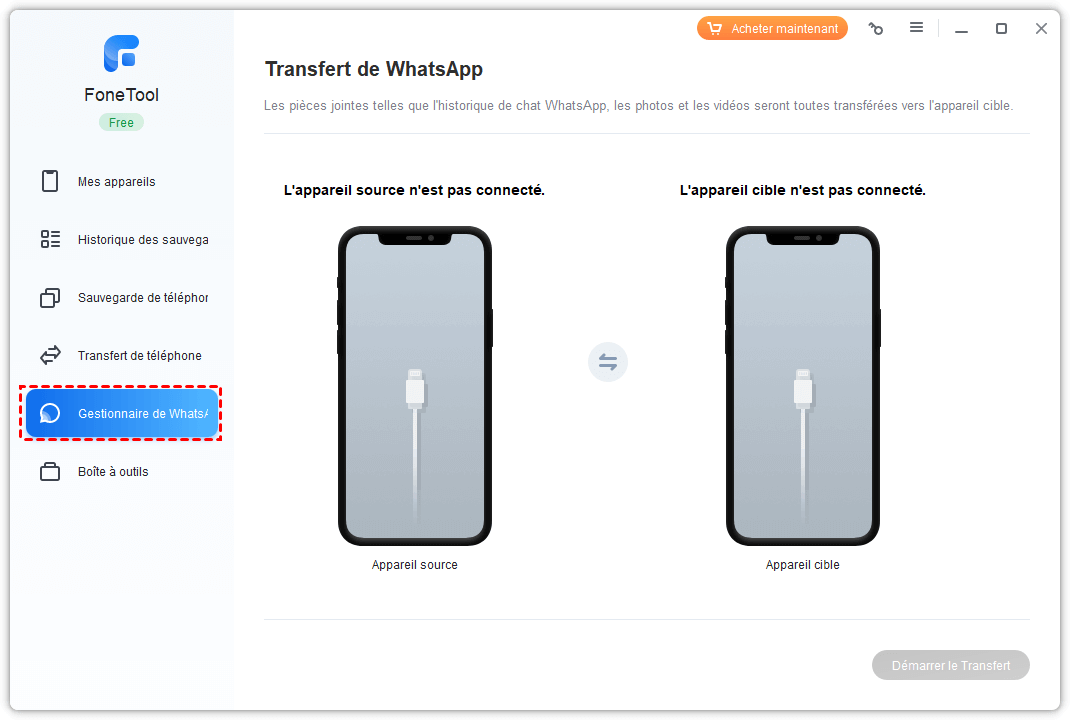Click the FoneTool logo icon
Screen dimensions: 1070x720
coord(121,53)
